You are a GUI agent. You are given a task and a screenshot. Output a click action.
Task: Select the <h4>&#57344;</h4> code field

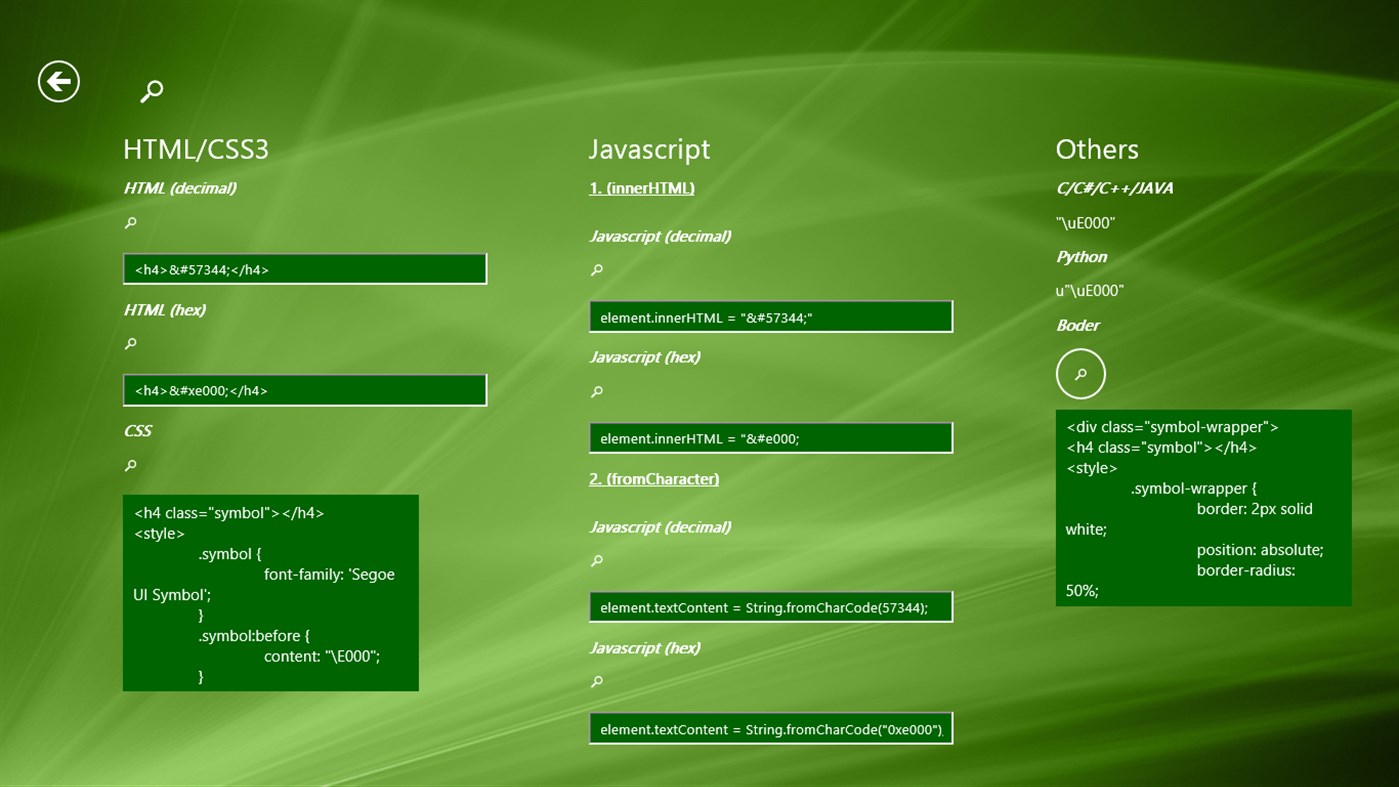coord(305,268)
